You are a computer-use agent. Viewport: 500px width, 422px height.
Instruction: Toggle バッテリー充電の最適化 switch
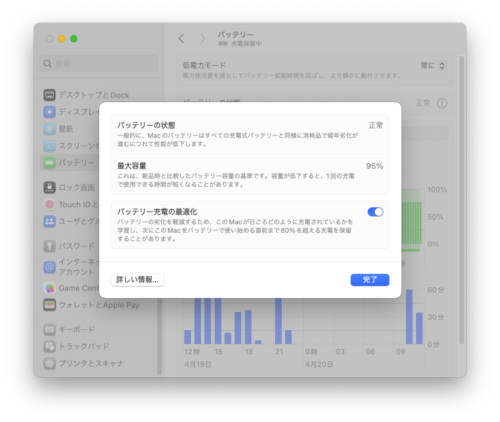(375, 212)
